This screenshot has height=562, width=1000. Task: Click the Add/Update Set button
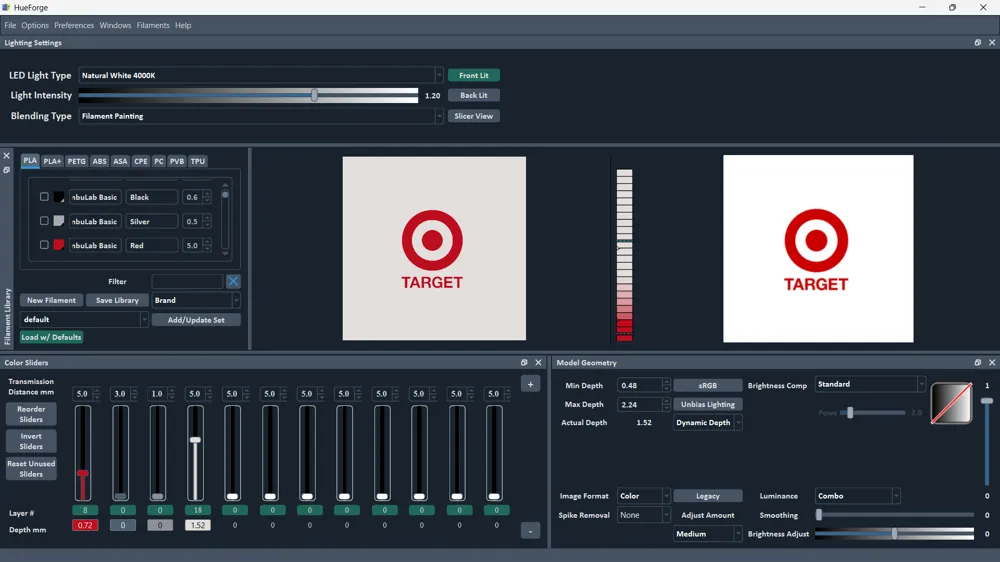196,320
